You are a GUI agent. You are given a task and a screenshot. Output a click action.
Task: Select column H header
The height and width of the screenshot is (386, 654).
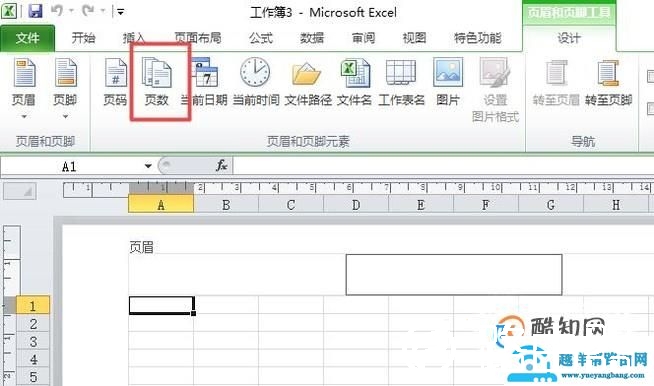tap(616, 204)
